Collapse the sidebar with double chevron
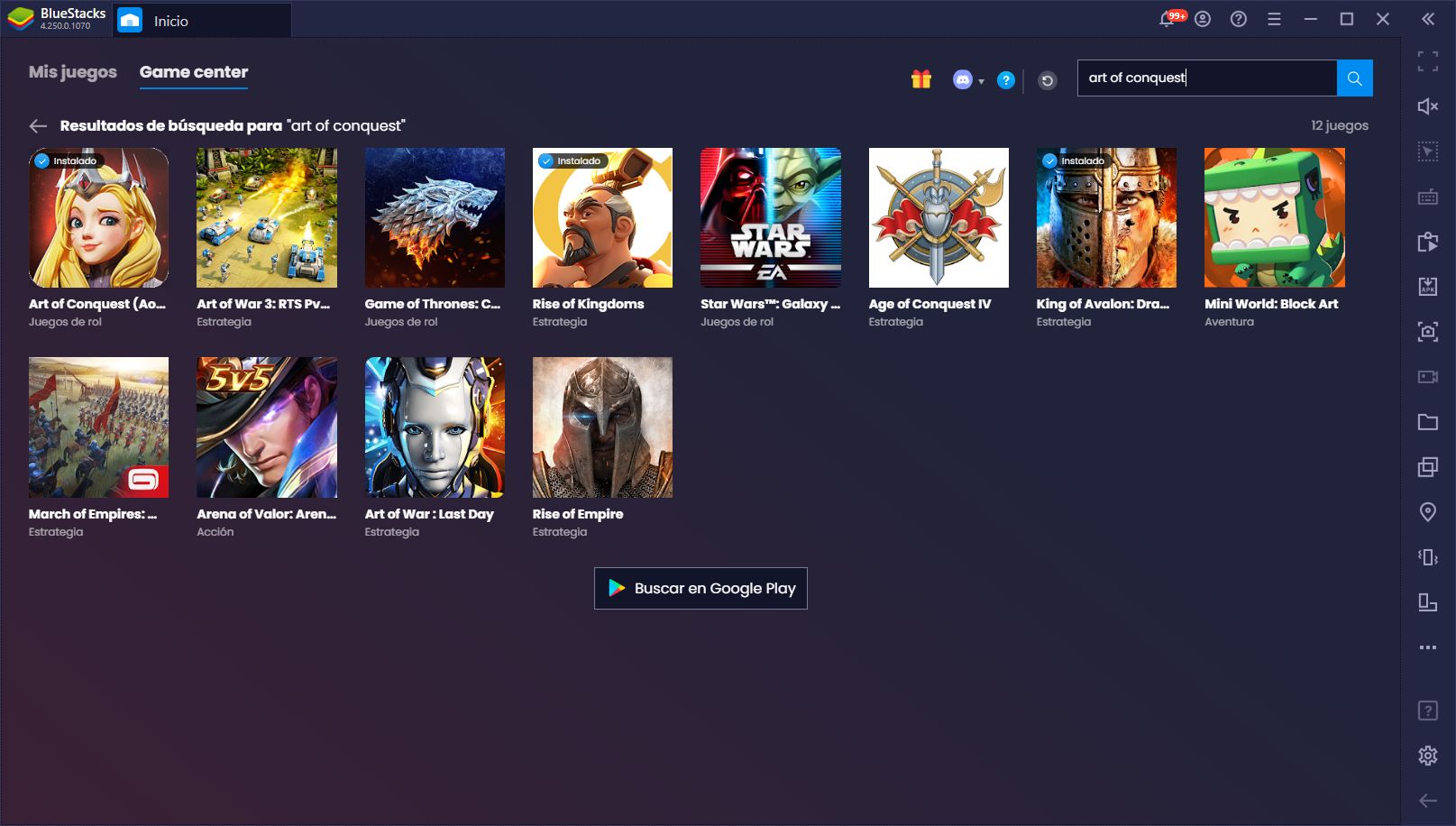The width and height of the screenshot is (1456, 826). [1428, 19]
